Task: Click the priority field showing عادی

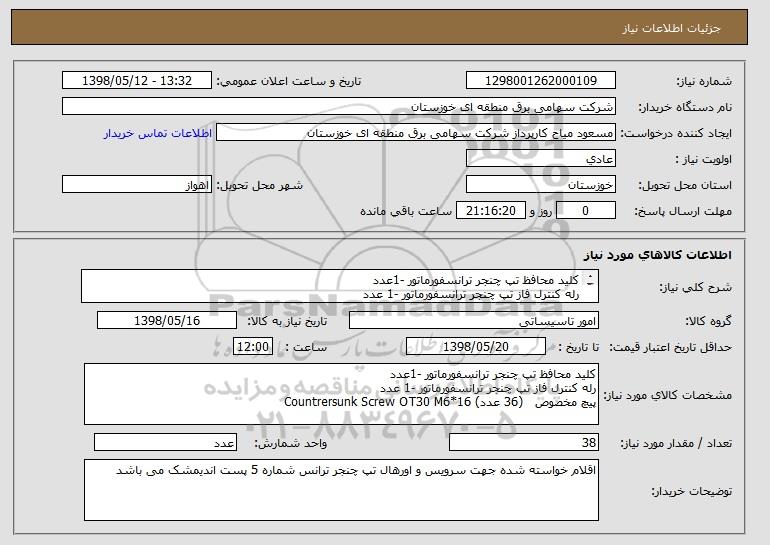Action: (x=541, y=159)
